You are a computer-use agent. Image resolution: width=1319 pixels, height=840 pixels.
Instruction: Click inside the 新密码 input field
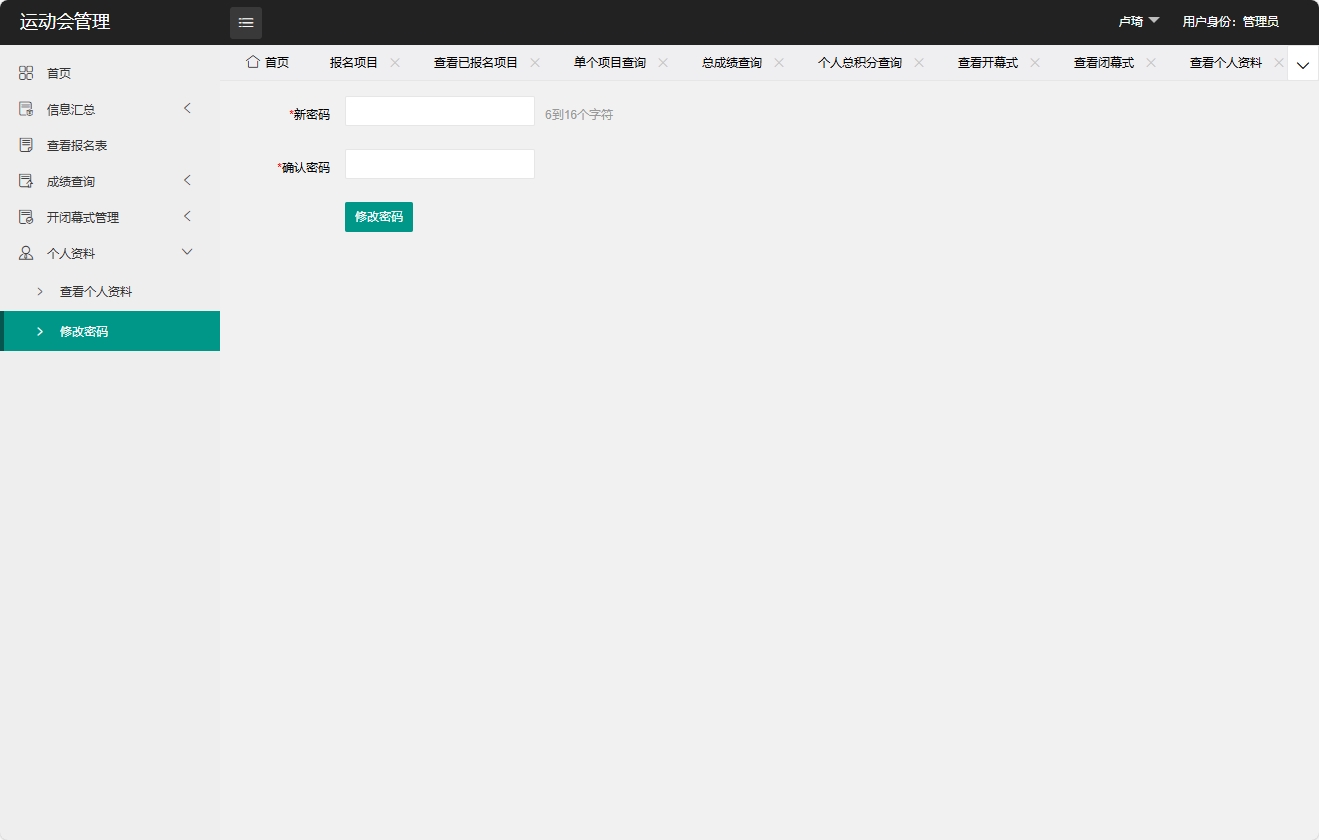(x=439, y=110)
